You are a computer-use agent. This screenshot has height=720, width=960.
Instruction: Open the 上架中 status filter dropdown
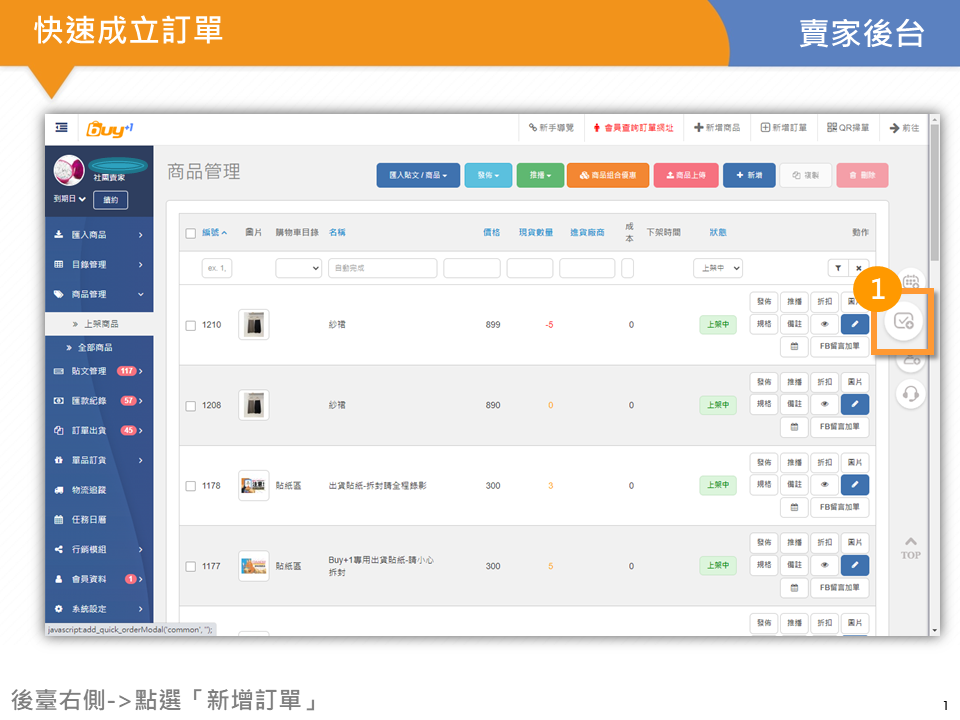coord(717,268)
